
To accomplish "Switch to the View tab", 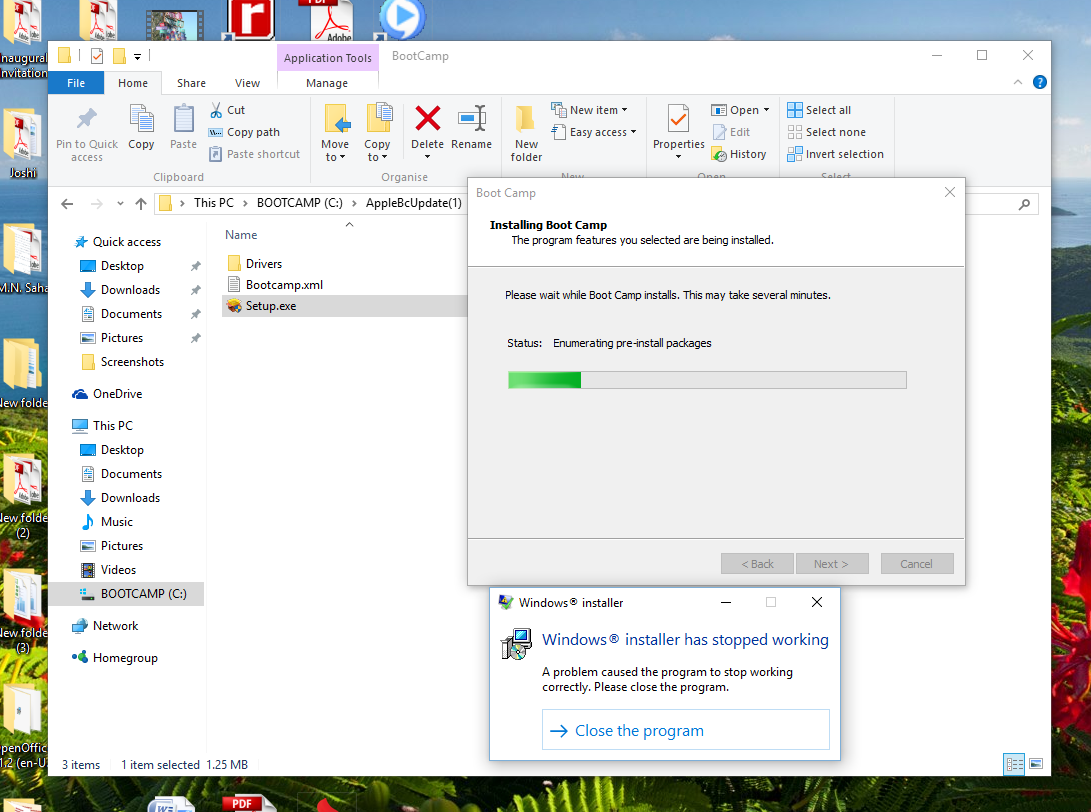I will pyautogui.click(x=247, y=83).
